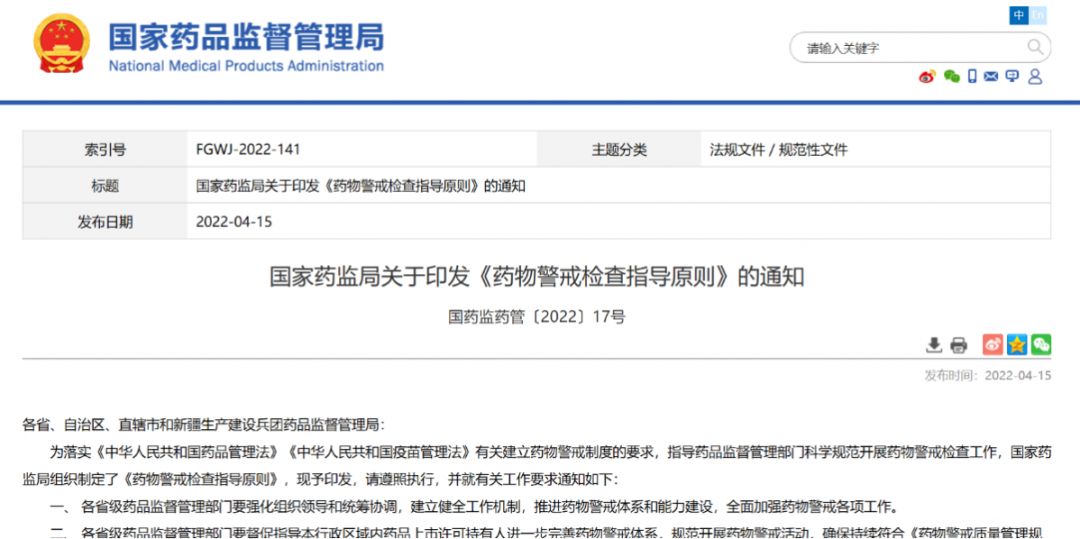Download the document via download icon
The image size is (1080, 539).
(933, 345)
